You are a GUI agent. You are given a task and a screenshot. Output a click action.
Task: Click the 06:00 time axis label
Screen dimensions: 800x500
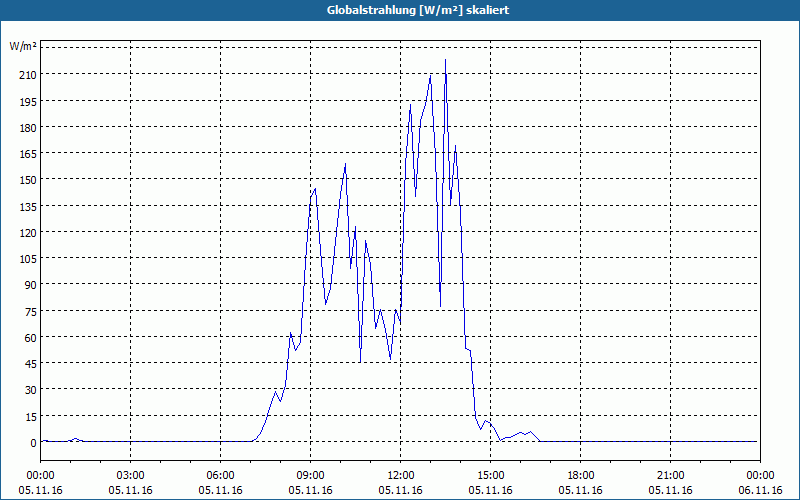tap(220, 476)
